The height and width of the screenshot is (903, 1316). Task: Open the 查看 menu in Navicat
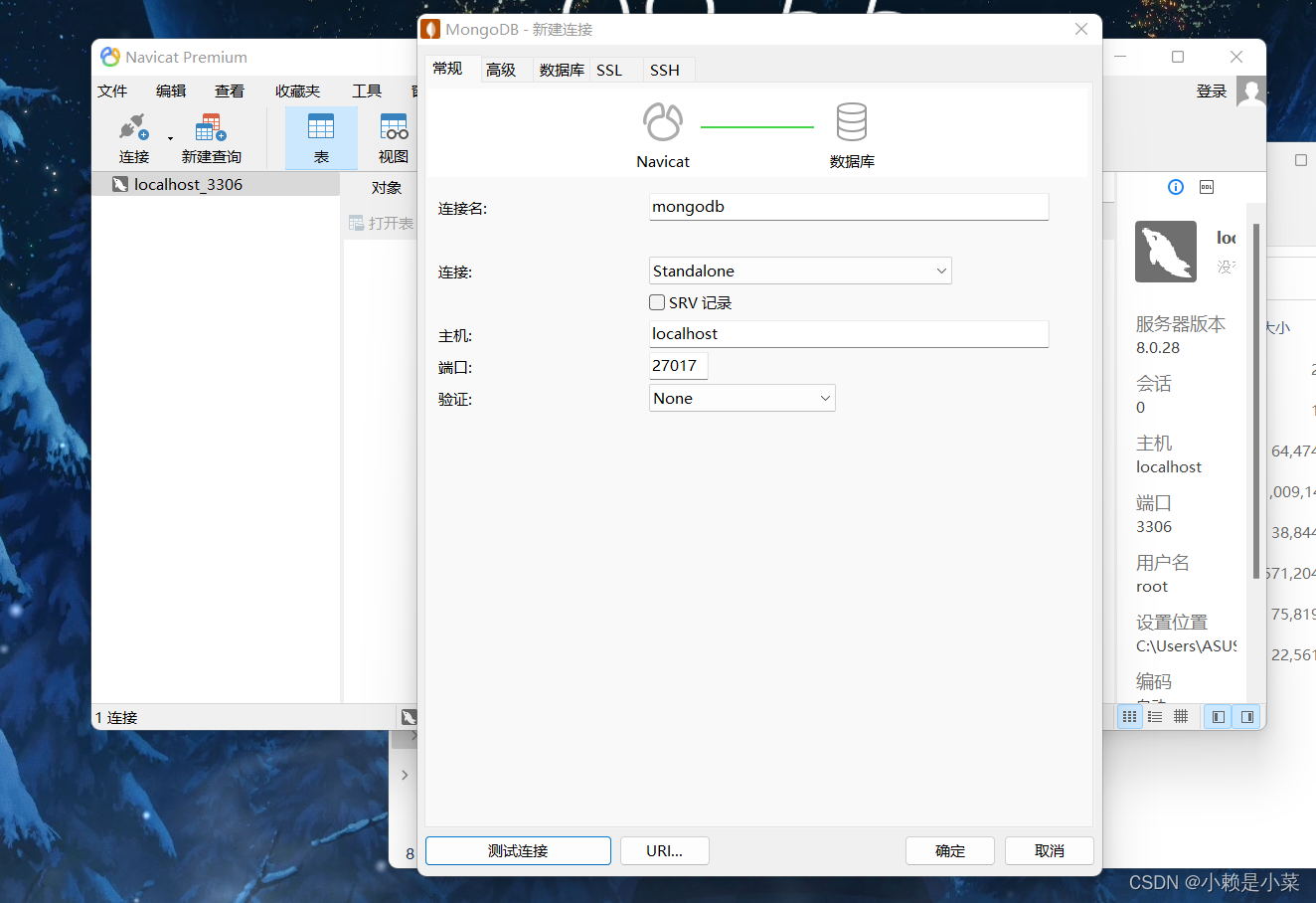click(x=230, y=90)
